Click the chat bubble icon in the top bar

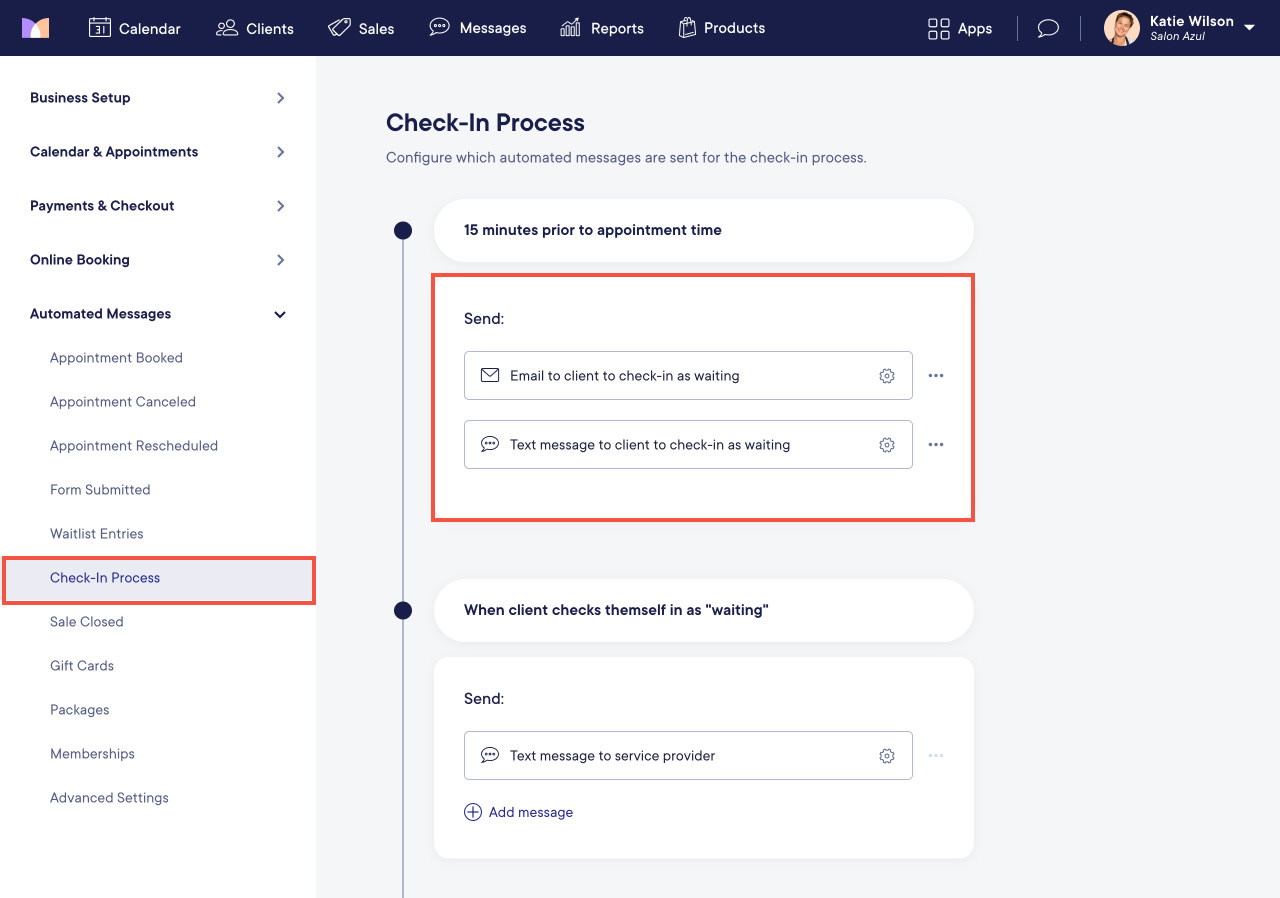point(1048,28)
